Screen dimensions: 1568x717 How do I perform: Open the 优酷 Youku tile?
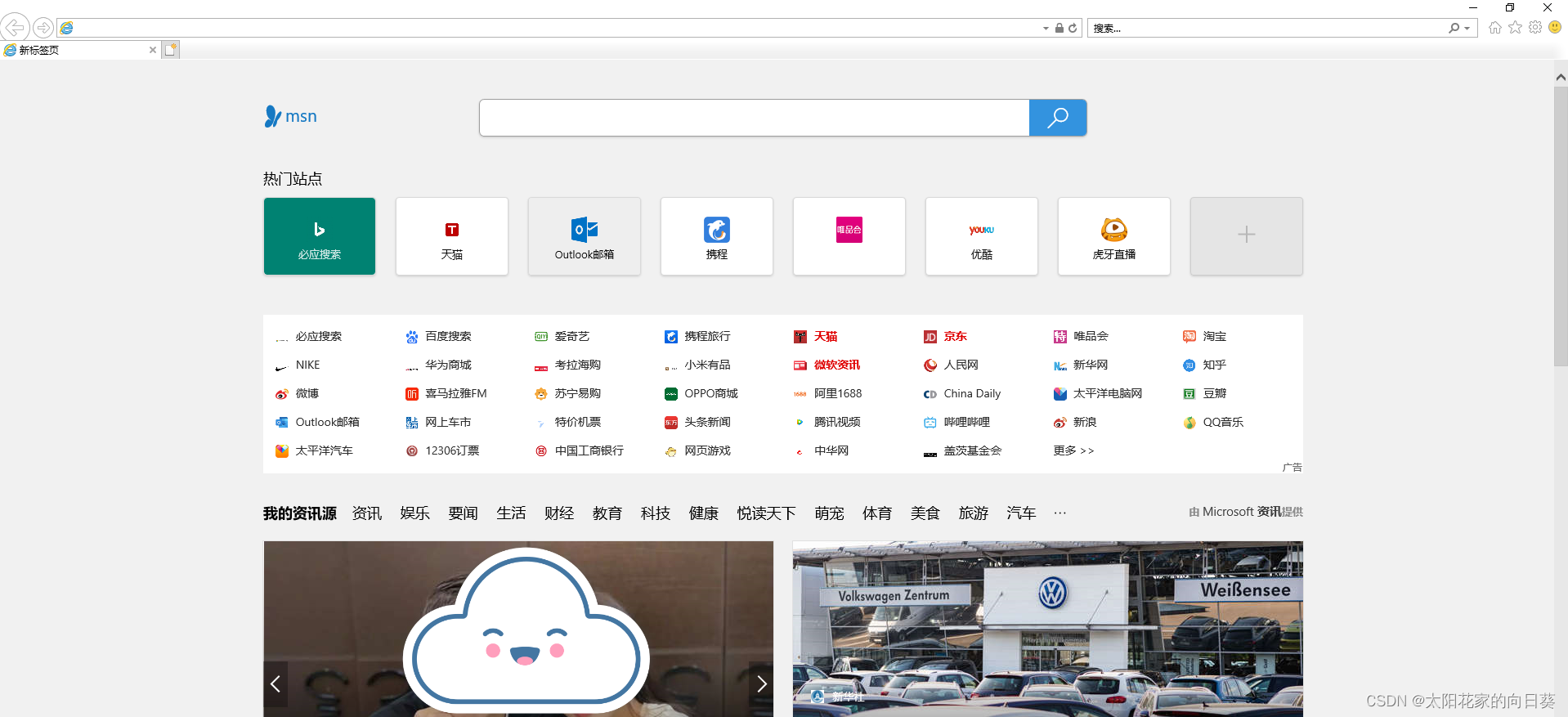tap(982, 236)
